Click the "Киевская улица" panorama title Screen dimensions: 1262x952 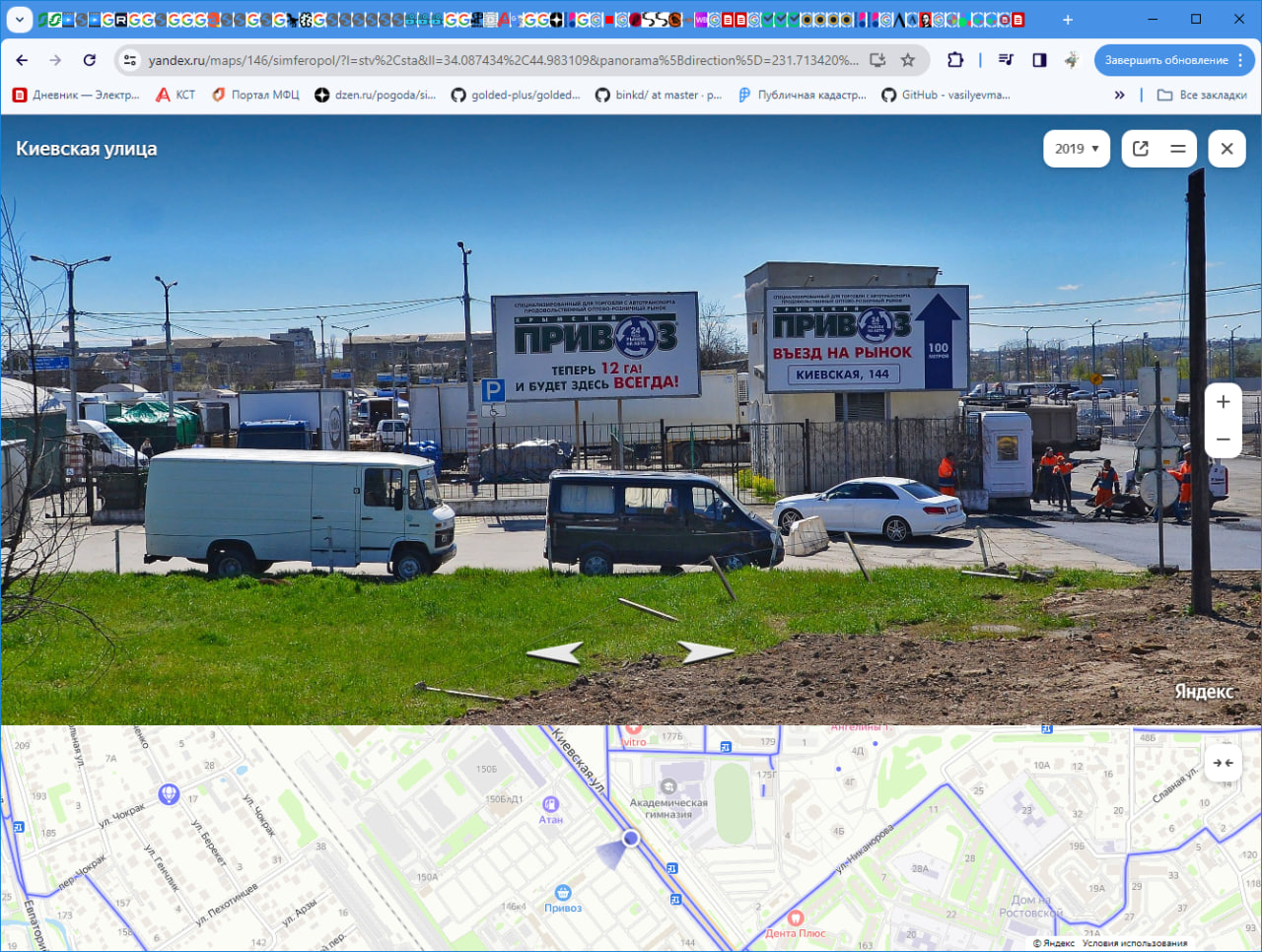point(87,149)
